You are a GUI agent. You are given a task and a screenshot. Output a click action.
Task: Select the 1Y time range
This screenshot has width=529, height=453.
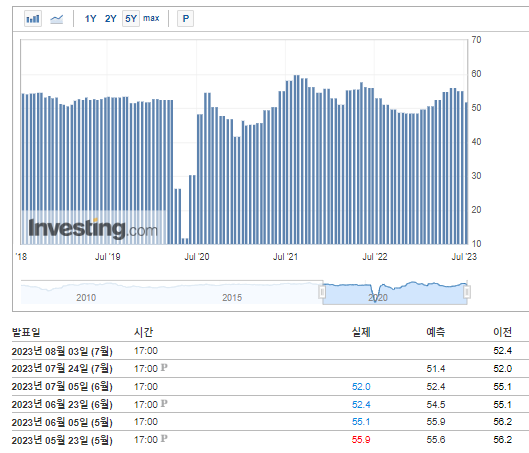click(90, 19)
